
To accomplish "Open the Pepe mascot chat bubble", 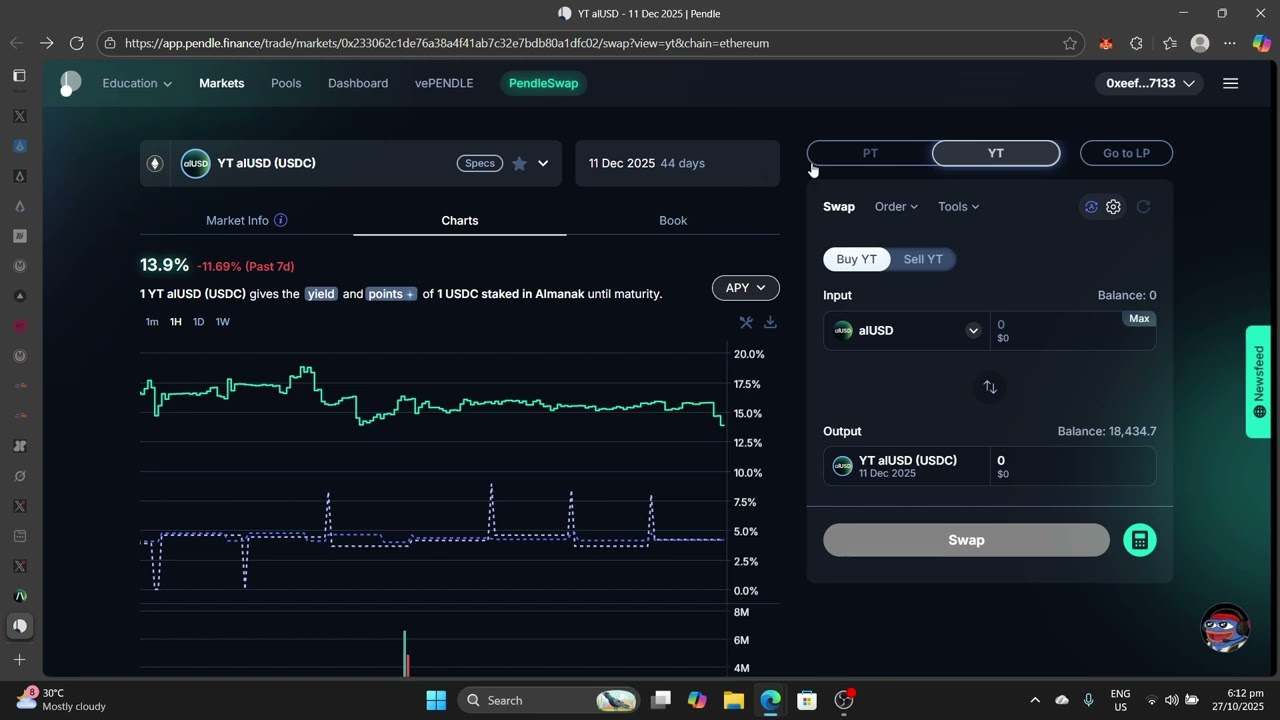I will 1225,628.
